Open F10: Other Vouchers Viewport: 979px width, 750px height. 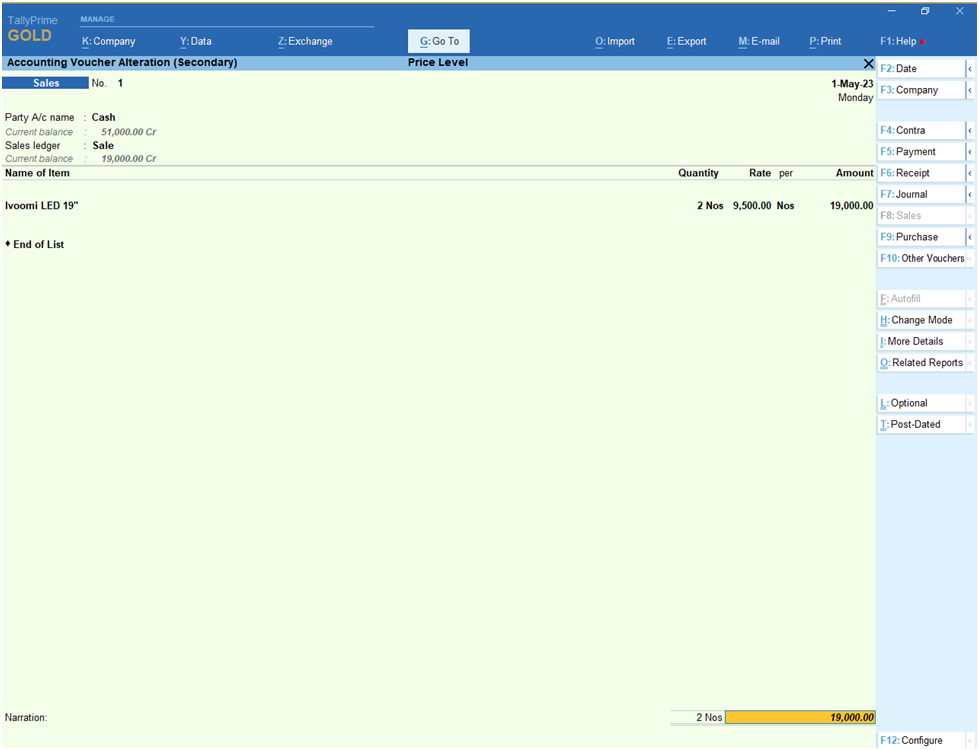coord(922,259)
